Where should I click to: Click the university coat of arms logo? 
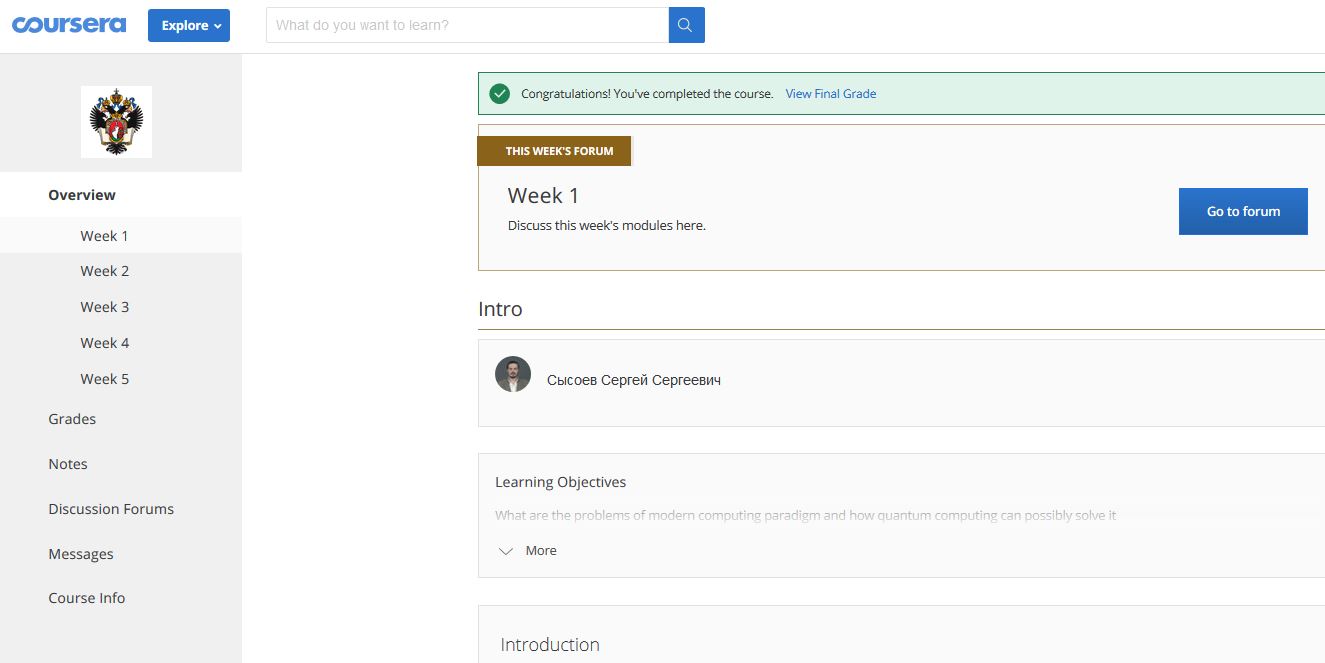[116, 121]
